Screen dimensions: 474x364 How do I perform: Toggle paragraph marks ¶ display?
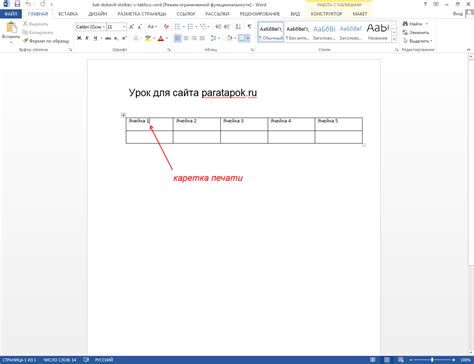(x=249, y=27)
